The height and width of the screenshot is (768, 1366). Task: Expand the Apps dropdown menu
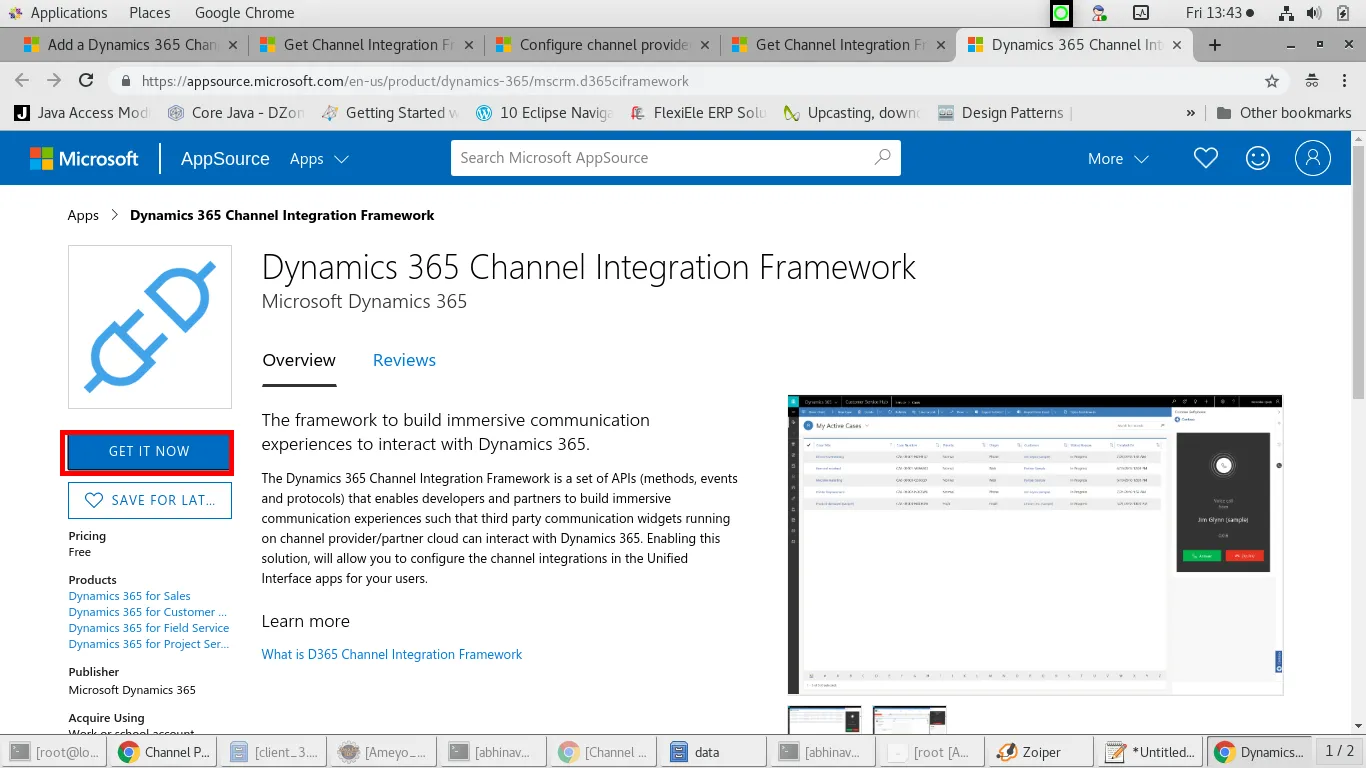coord(319,159)
